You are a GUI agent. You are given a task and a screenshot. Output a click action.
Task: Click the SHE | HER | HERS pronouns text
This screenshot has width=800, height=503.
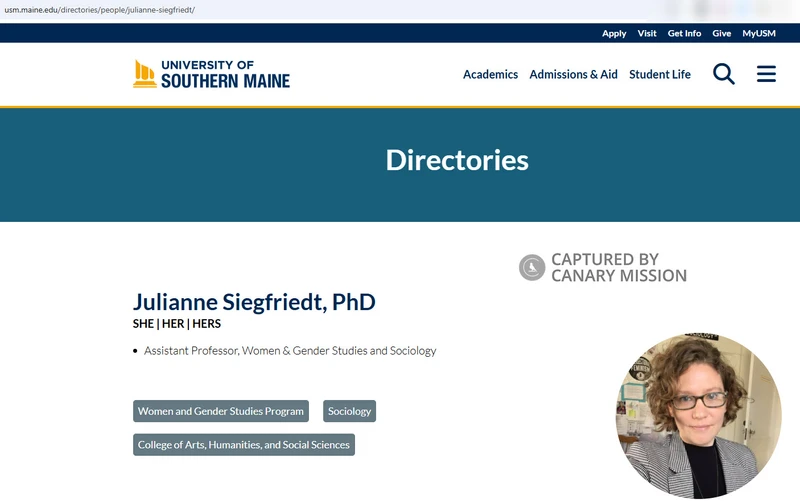pos(177,324)
